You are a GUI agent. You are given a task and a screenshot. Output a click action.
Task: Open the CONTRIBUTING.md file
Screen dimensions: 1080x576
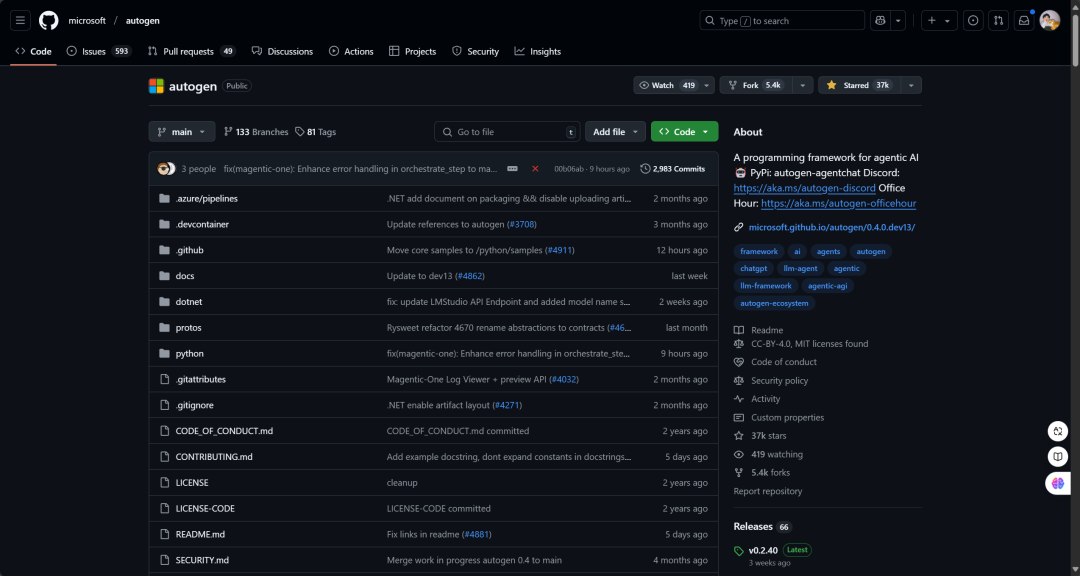pyautogui.click(x=214, y=457)
